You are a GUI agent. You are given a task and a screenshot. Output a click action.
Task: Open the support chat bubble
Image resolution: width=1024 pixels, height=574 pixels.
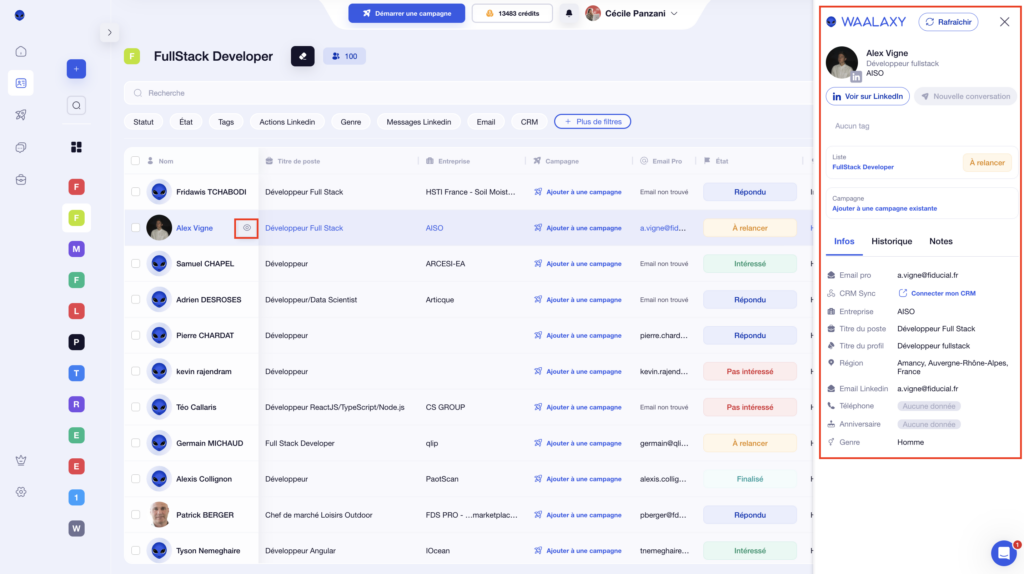click(x=1003, y=552)
